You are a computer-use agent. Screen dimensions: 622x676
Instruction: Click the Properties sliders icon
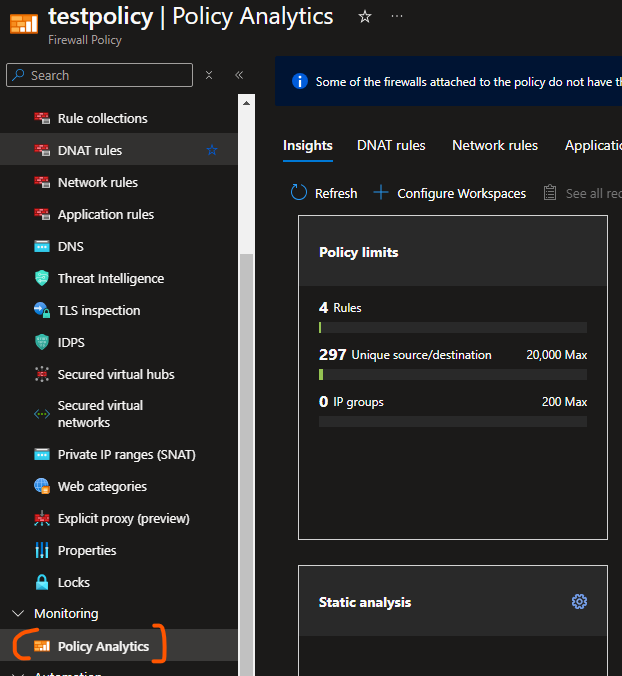[x=42, y=550]
